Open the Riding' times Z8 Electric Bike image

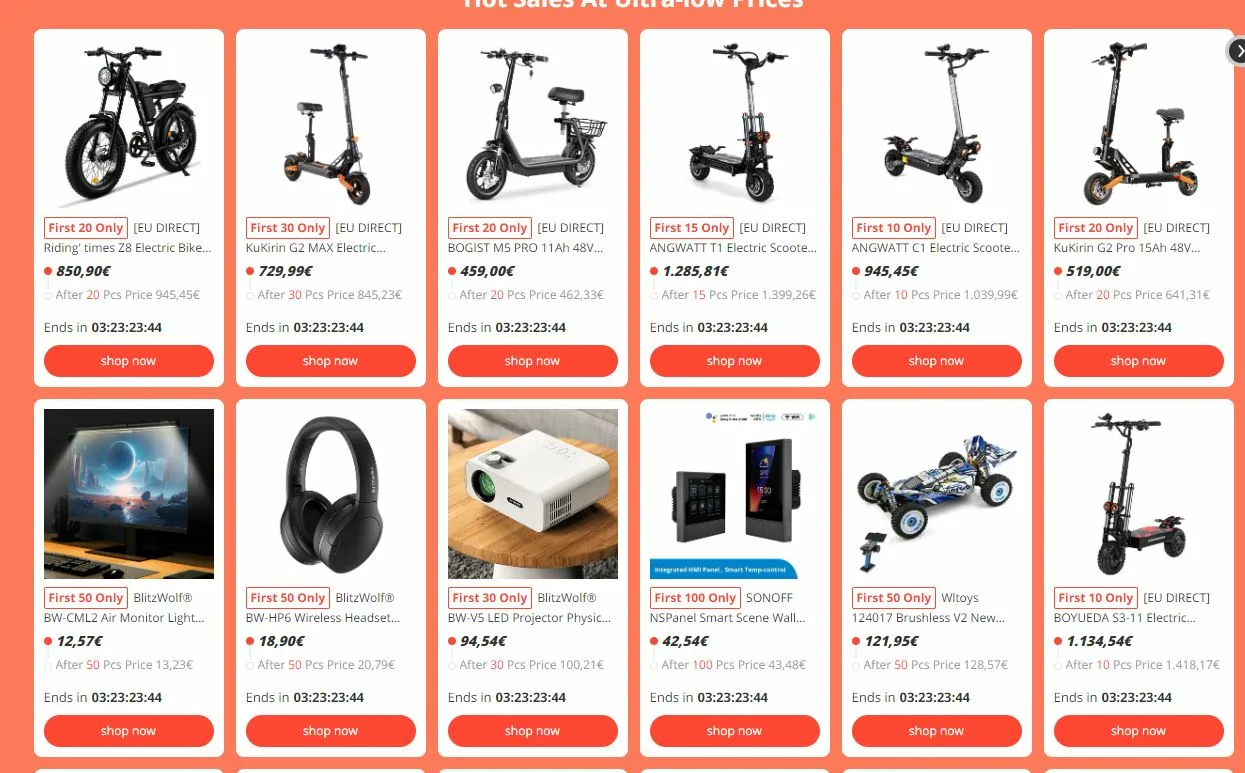129,124
